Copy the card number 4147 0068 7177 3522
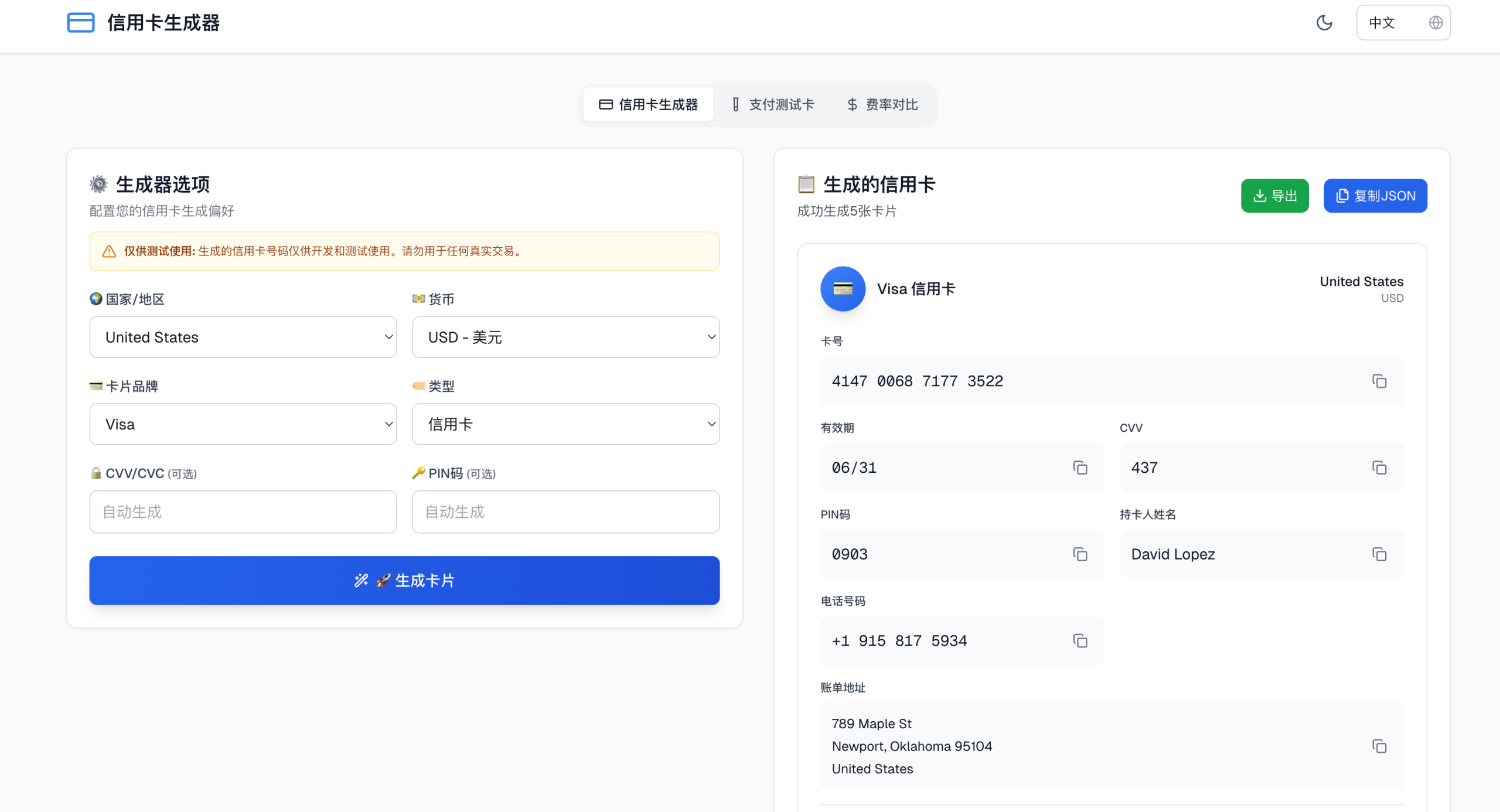The width and height of the screenshot is (1500, 812). [x=1379, y=381]
